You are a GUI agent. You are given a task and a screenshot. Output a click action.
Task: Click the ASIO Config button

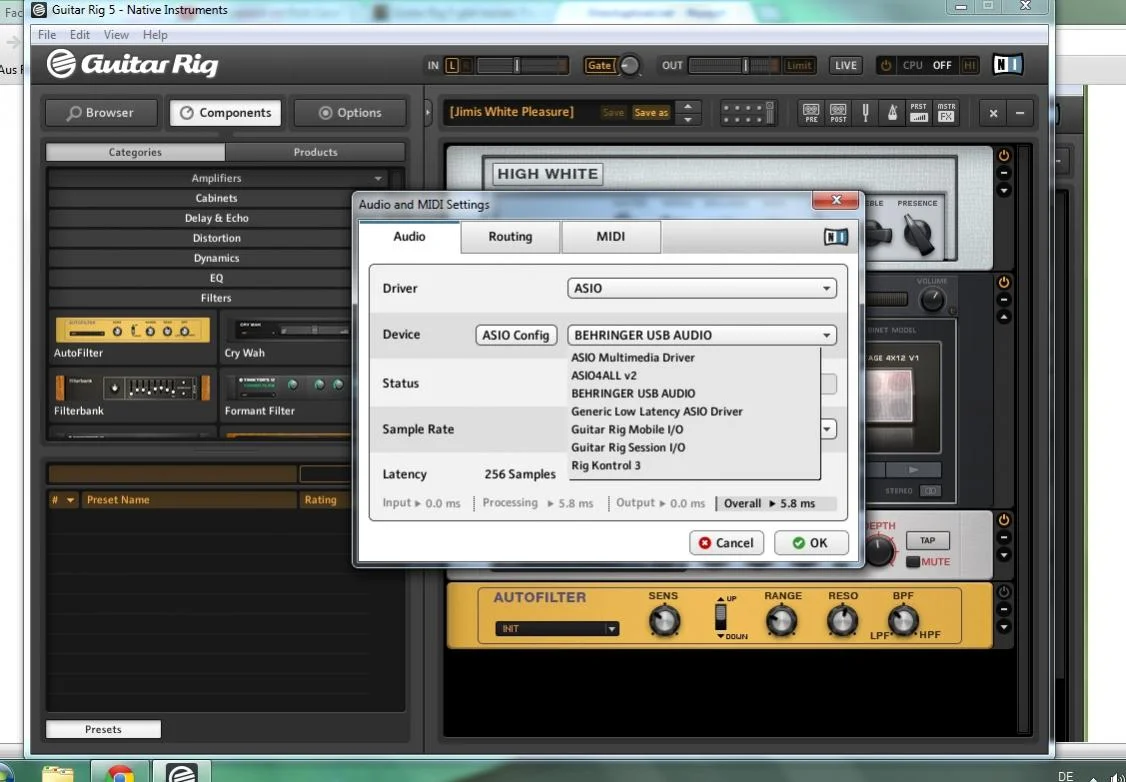pos(516,335)
